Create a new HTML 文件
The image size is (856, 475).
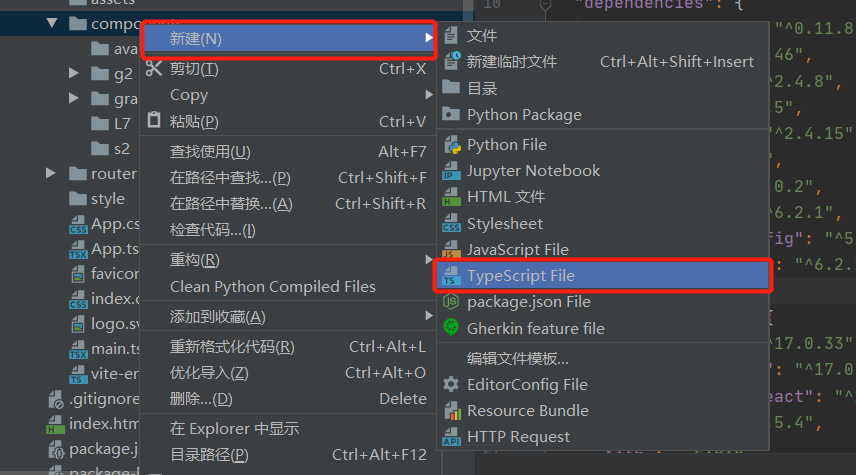click(x=505, y=197)
